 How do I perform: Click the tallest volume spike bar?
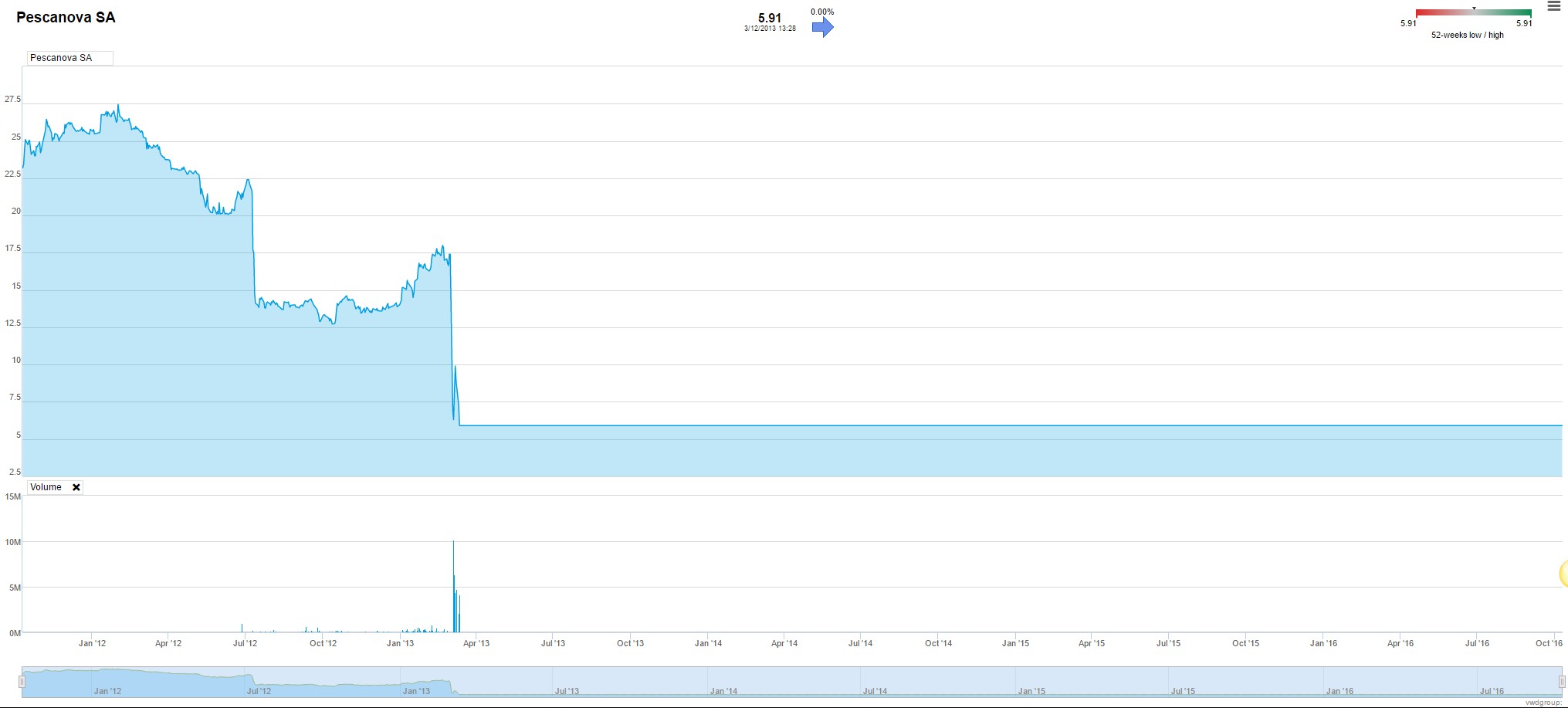(x=453, y=587)
